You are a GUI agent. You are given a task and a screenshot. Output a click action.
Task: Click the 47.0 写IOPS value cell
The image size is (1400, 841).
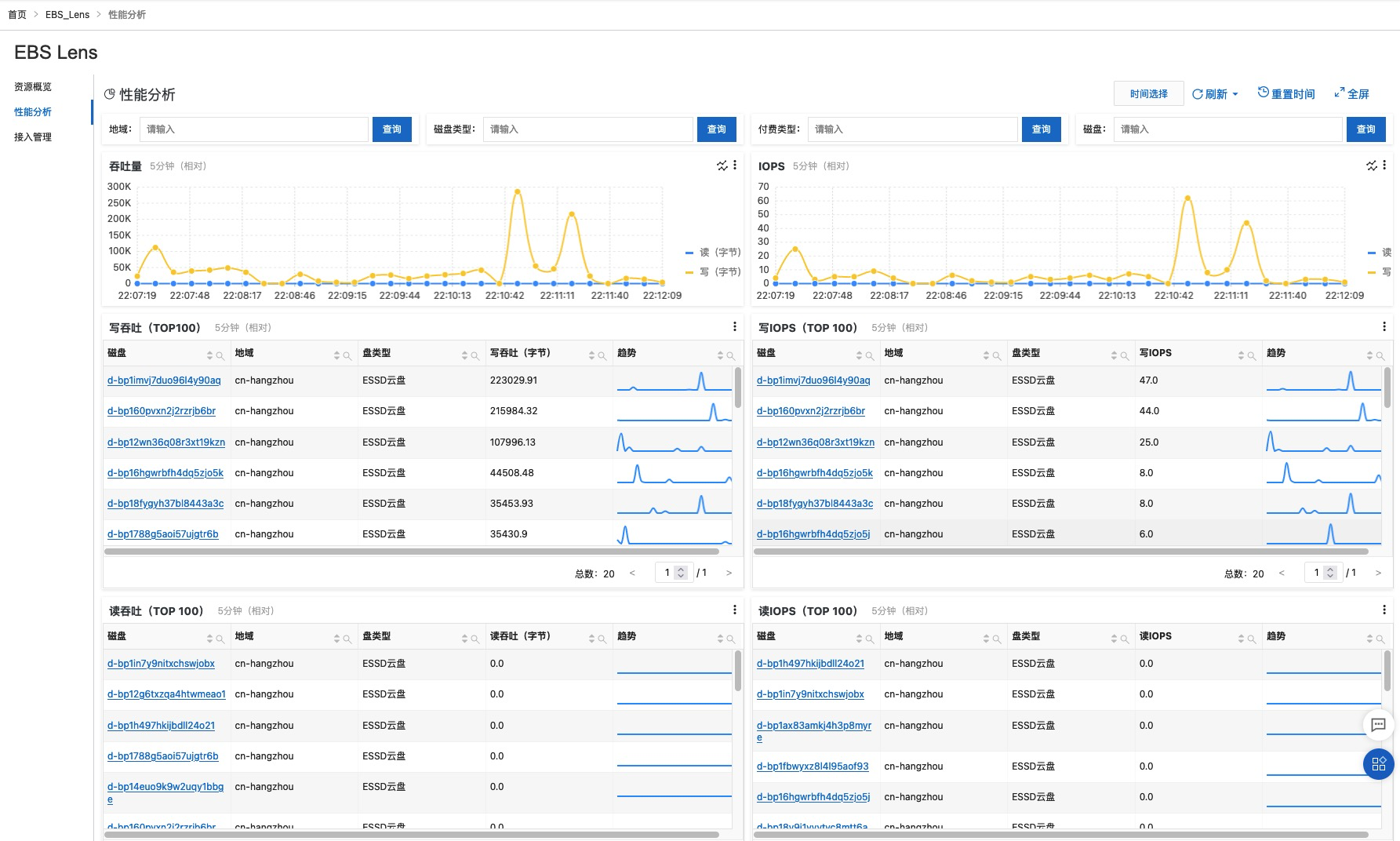[1148, 380]
